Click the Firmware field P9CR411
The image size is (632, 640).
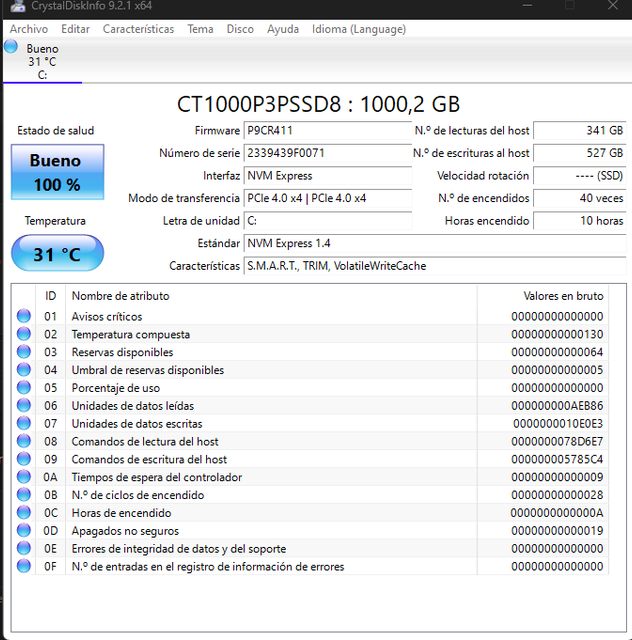(x=328, y=131)
